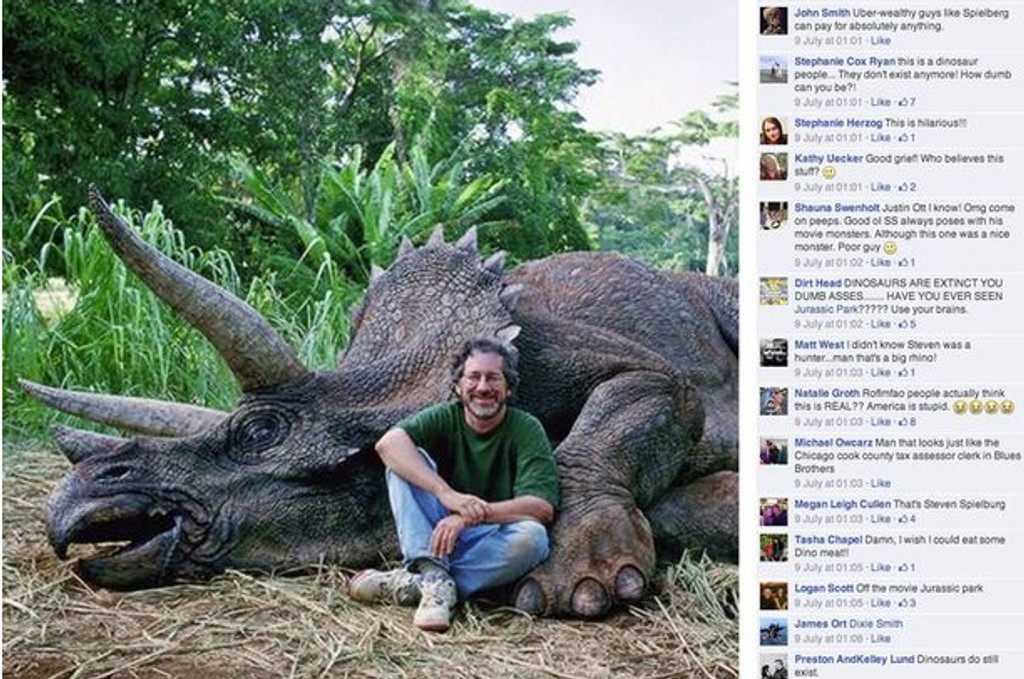This screenshot has height=679, width=1024.
Task: Like Michael Owcarz's comment
Action: click(880, 484)
